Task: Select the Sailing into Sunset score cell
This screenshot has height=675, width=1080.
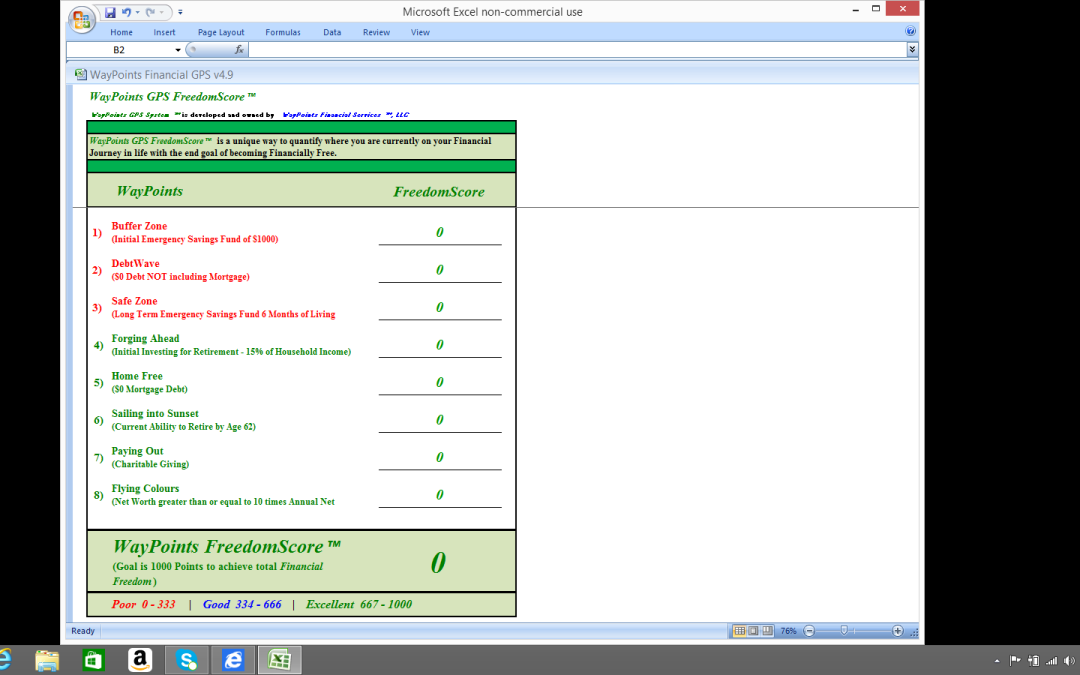Action: 439,420
